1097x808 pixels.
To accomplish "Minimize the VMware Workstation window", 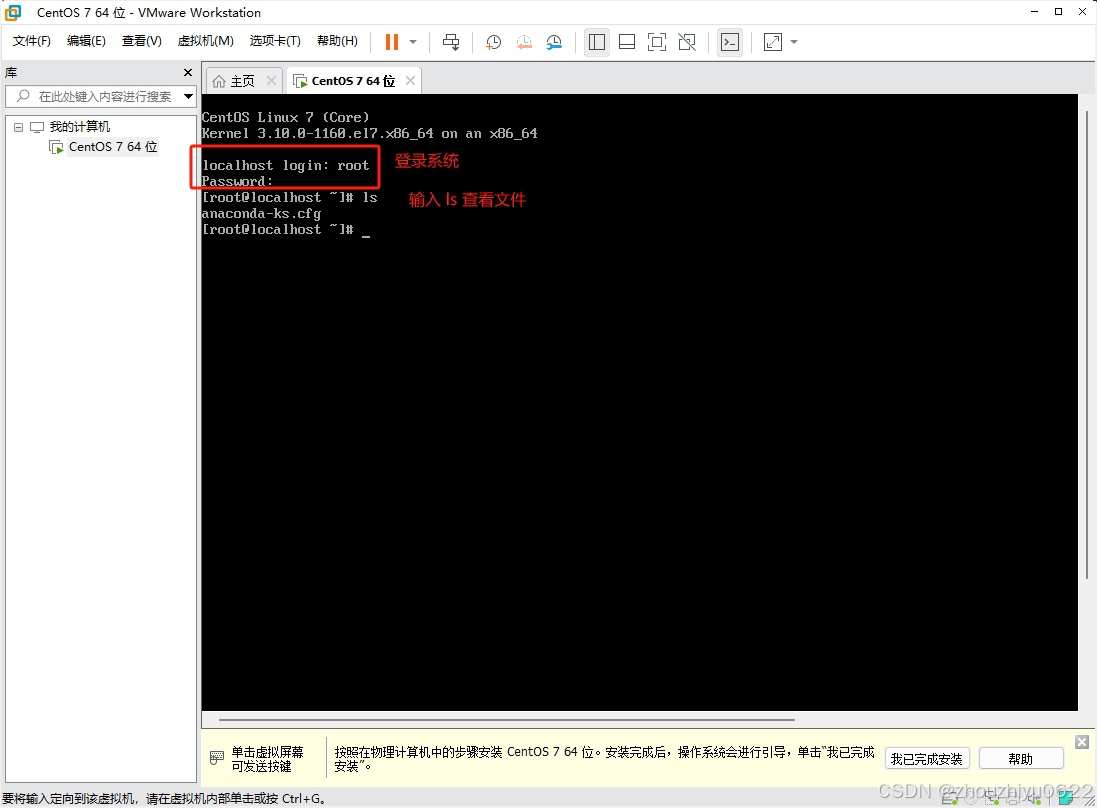I will click(x=1034, y=12).
